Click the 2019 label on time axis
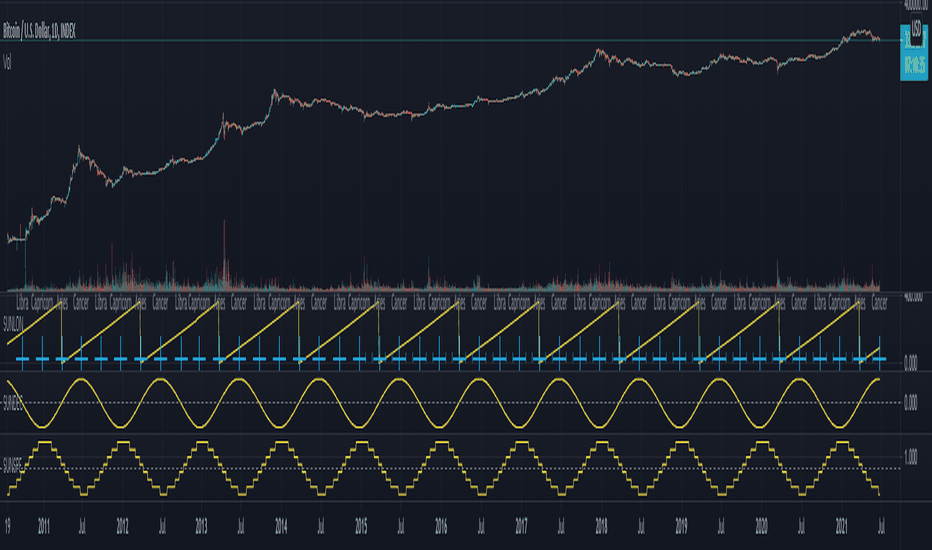Viewport: 932px width, 550px height. tap(681, 526)
